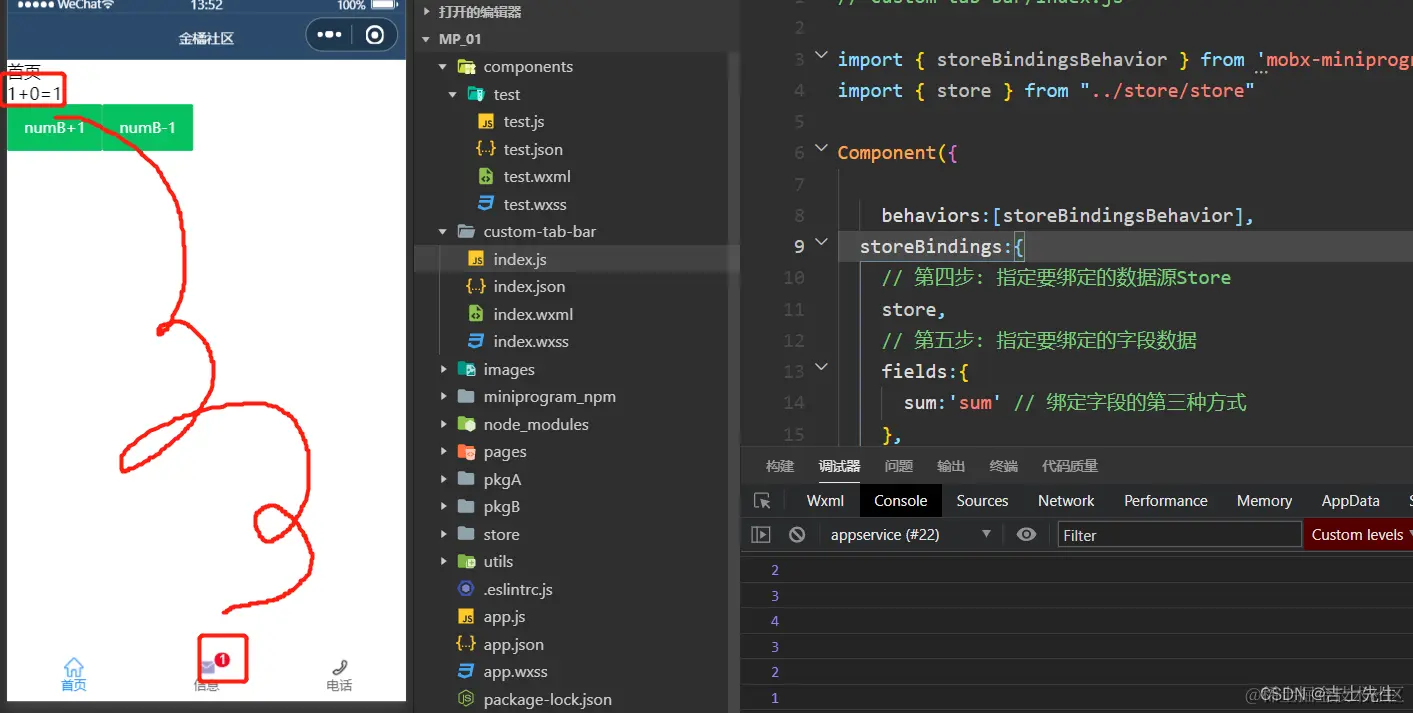
Task: Expand the pkgA folder
Action: tap(443, 479)
